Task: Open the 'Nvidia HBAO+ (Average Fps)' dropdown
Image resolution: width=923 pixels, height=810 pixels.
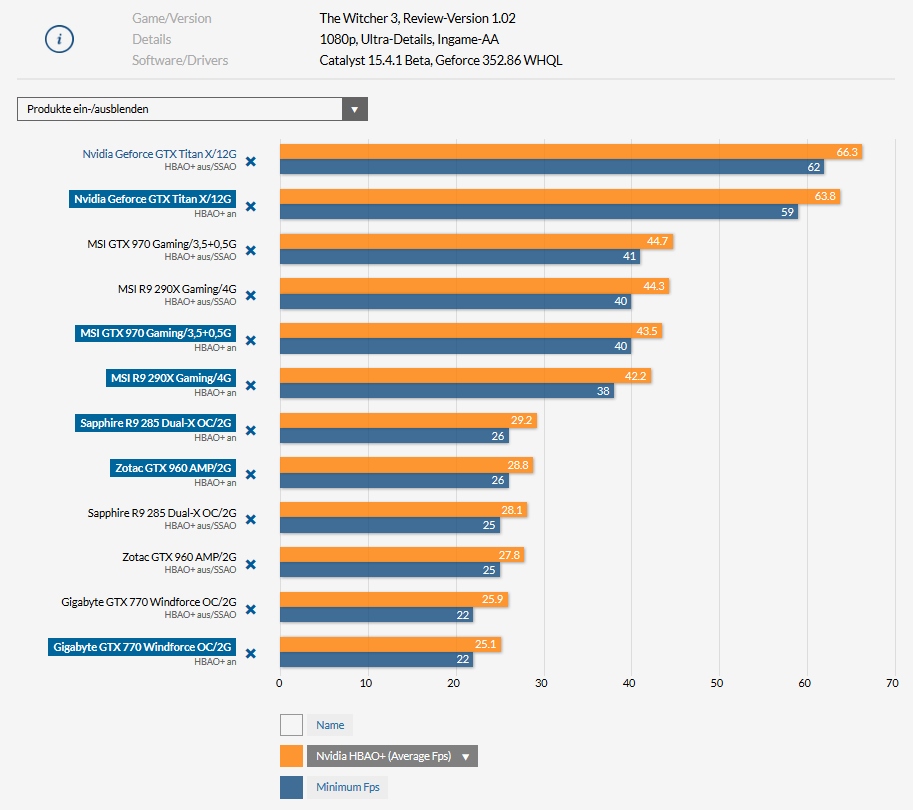Action: coord(392,756)
